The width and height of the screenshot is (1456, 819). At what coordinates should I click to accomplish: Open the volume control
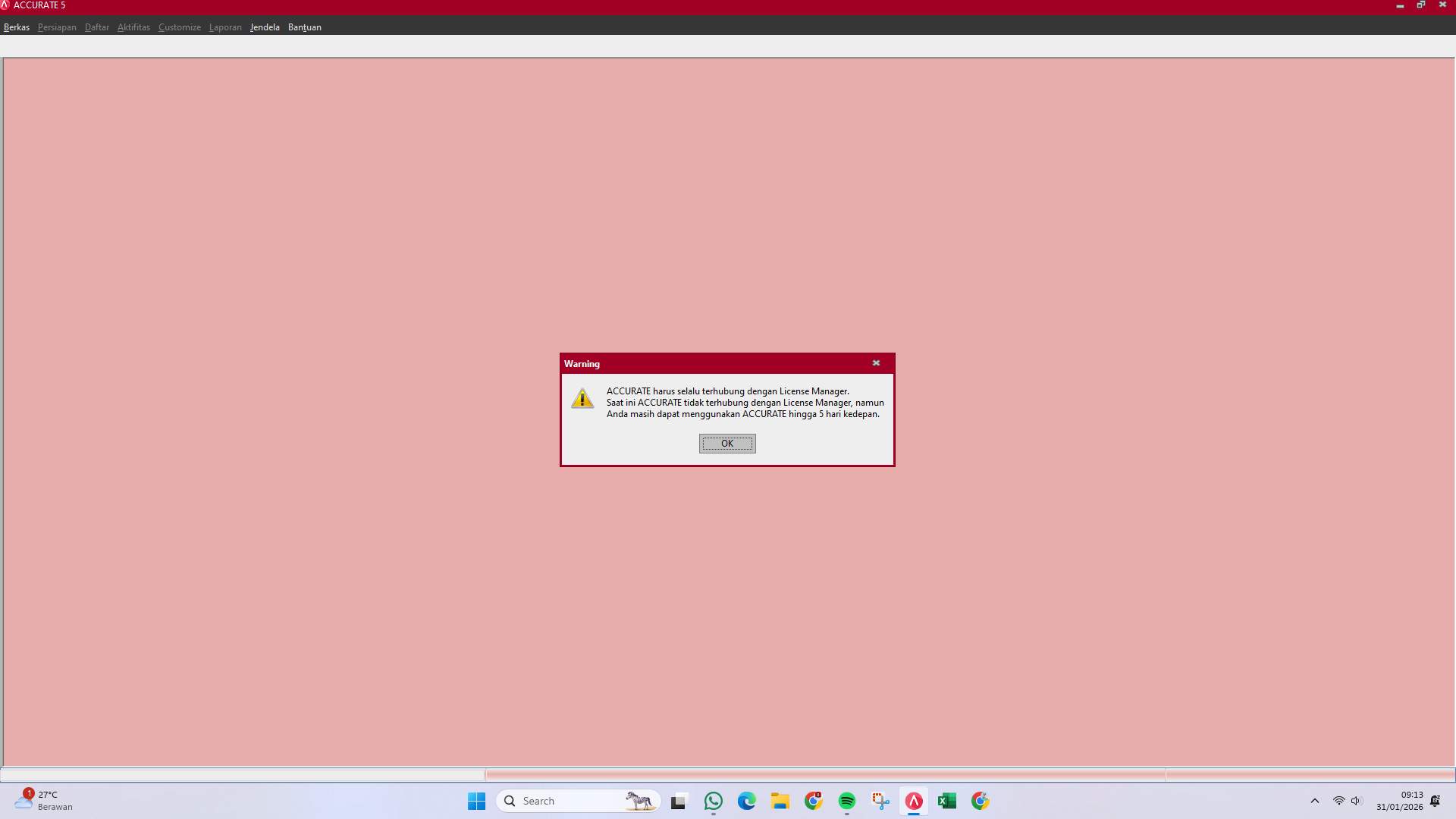1357,801
